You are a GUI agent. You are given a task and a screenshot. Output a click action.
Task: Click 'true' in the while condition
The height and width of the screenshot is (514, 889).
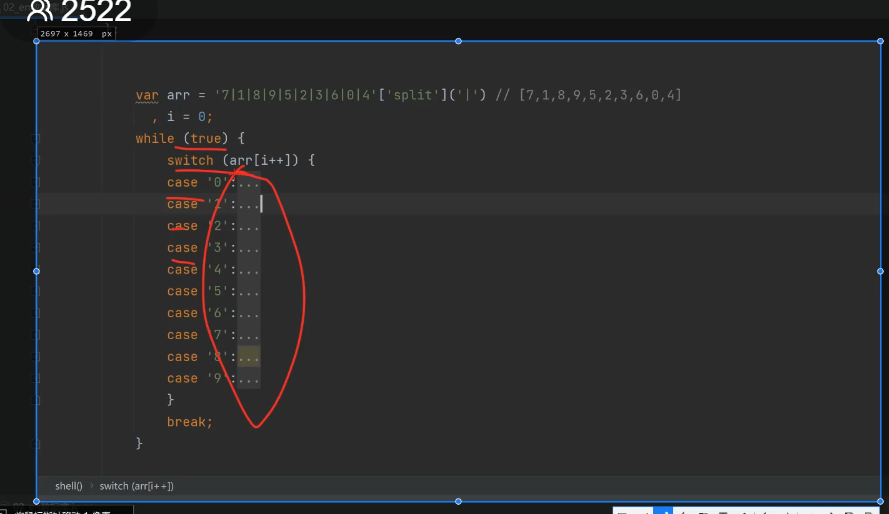tap(206, 139)
